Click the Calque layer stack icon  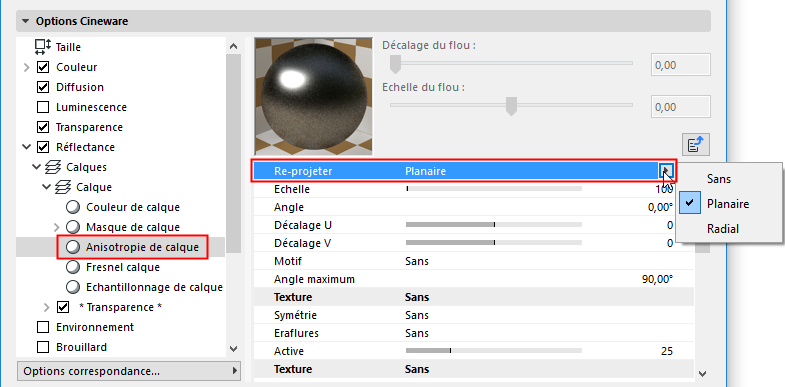click(x=63, y=187)
